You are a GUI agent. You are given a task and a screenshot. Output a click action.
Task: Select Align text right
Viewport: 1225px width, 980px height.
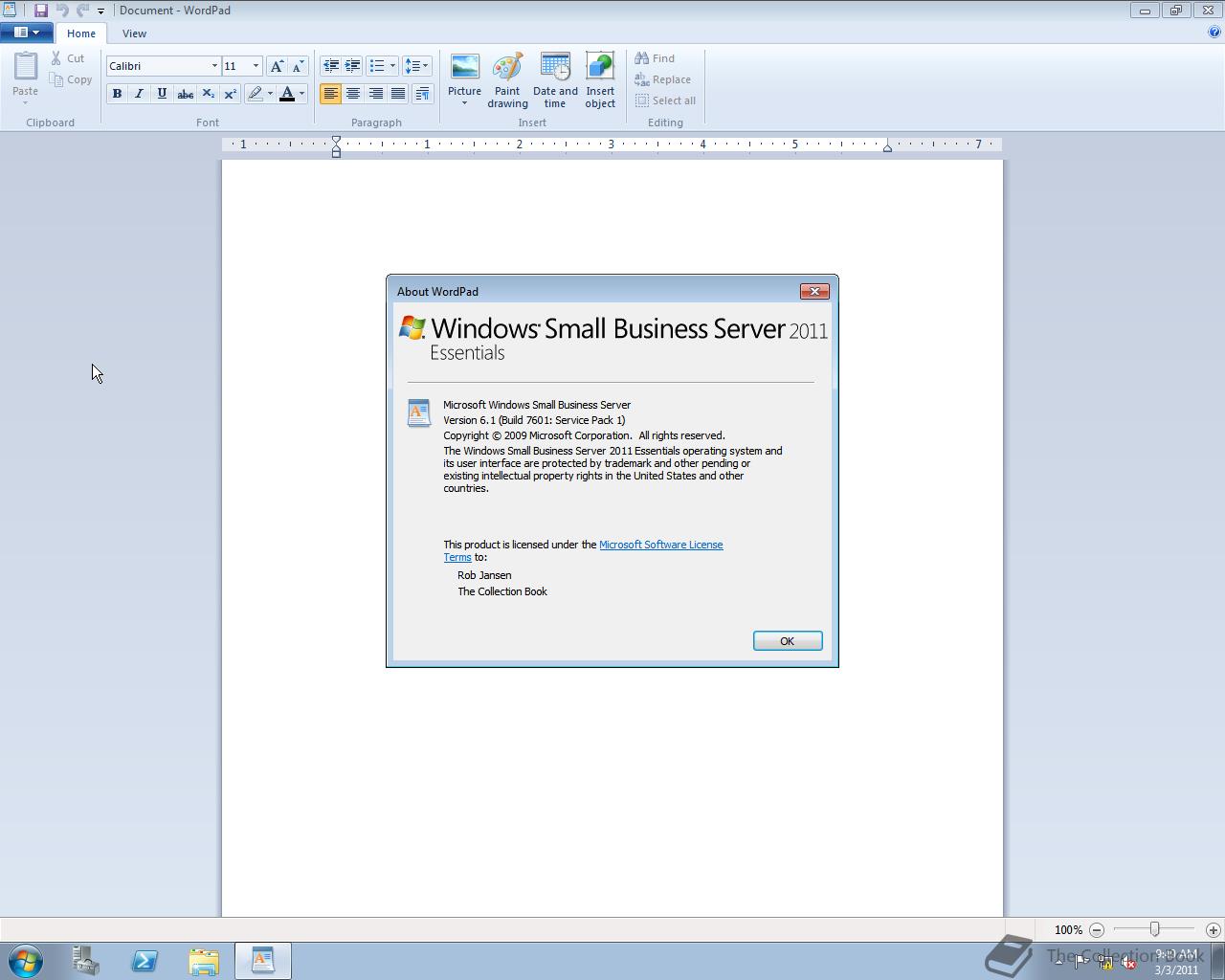[x=376, y=94]
